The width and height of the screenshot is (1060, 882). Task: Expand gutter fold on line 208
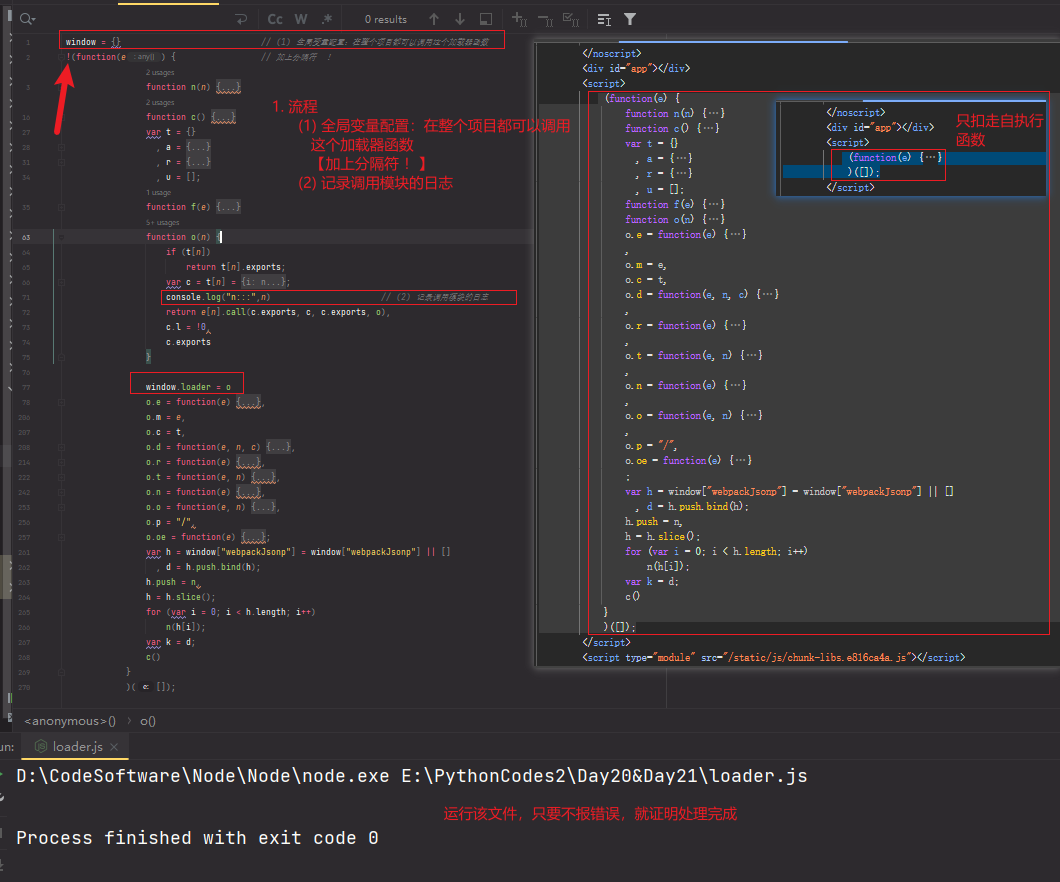[x=61, y=447]
